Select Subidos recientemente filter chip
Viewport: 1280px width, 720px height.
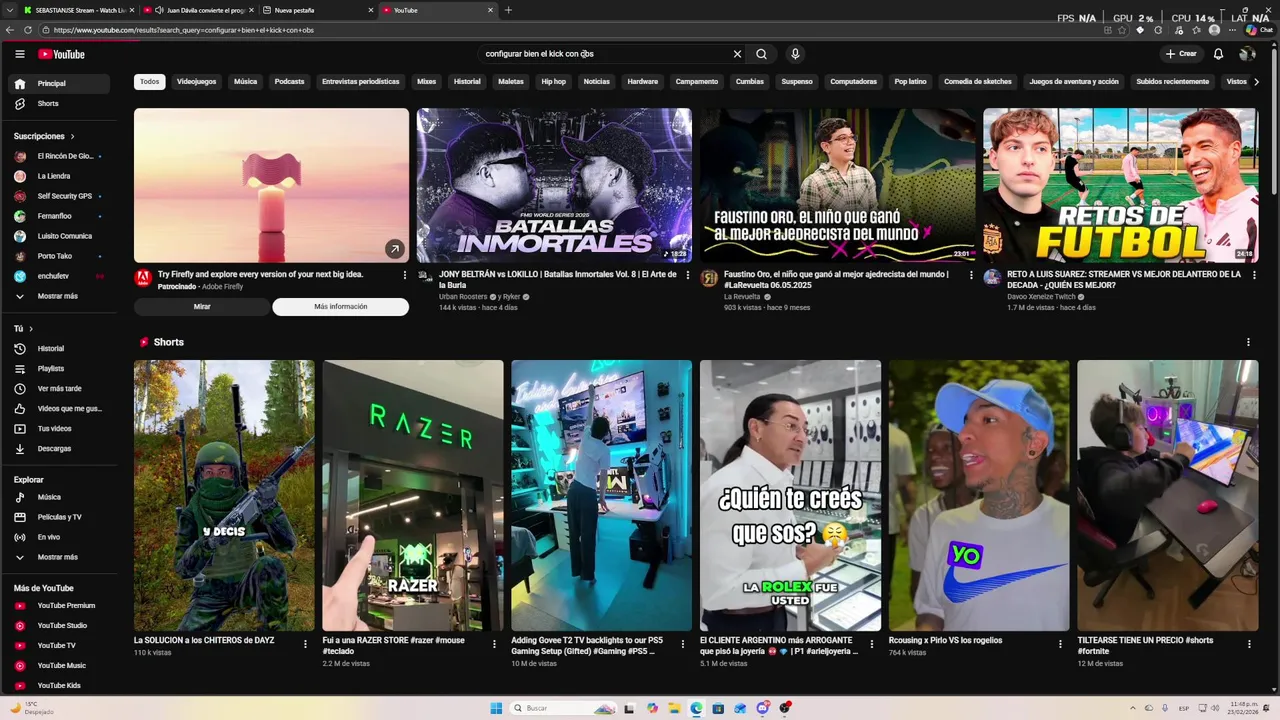coord(1172,82)
